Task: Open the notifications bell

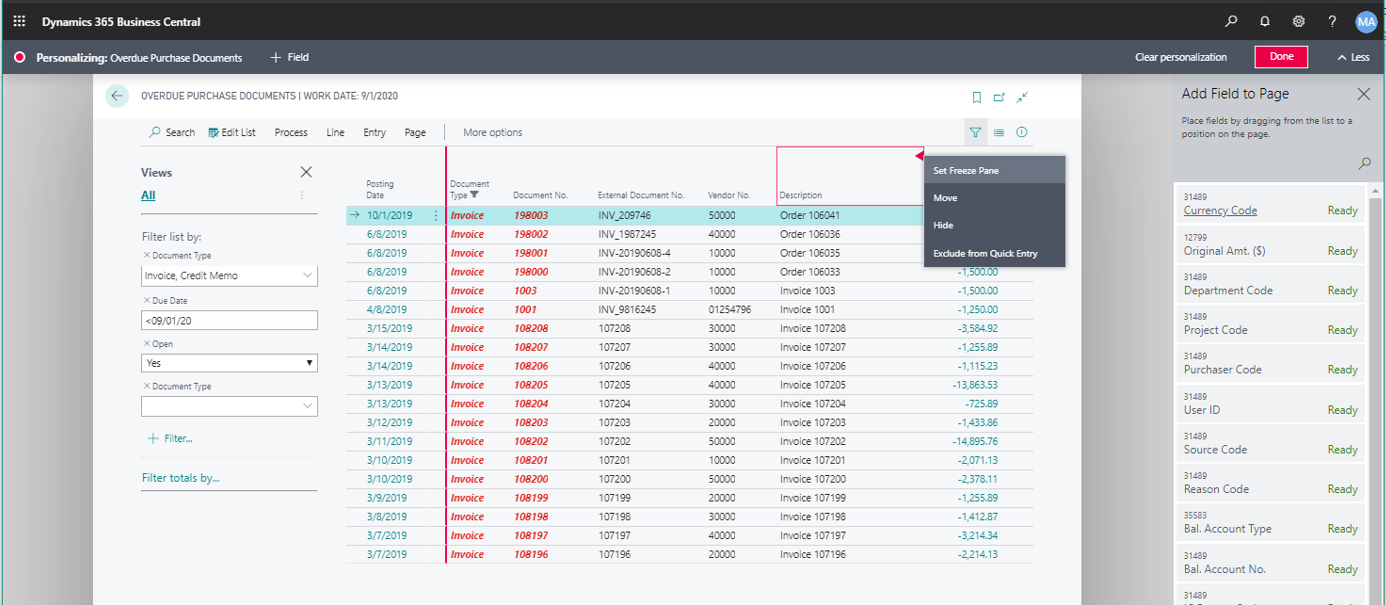Action: [1265, 21]
